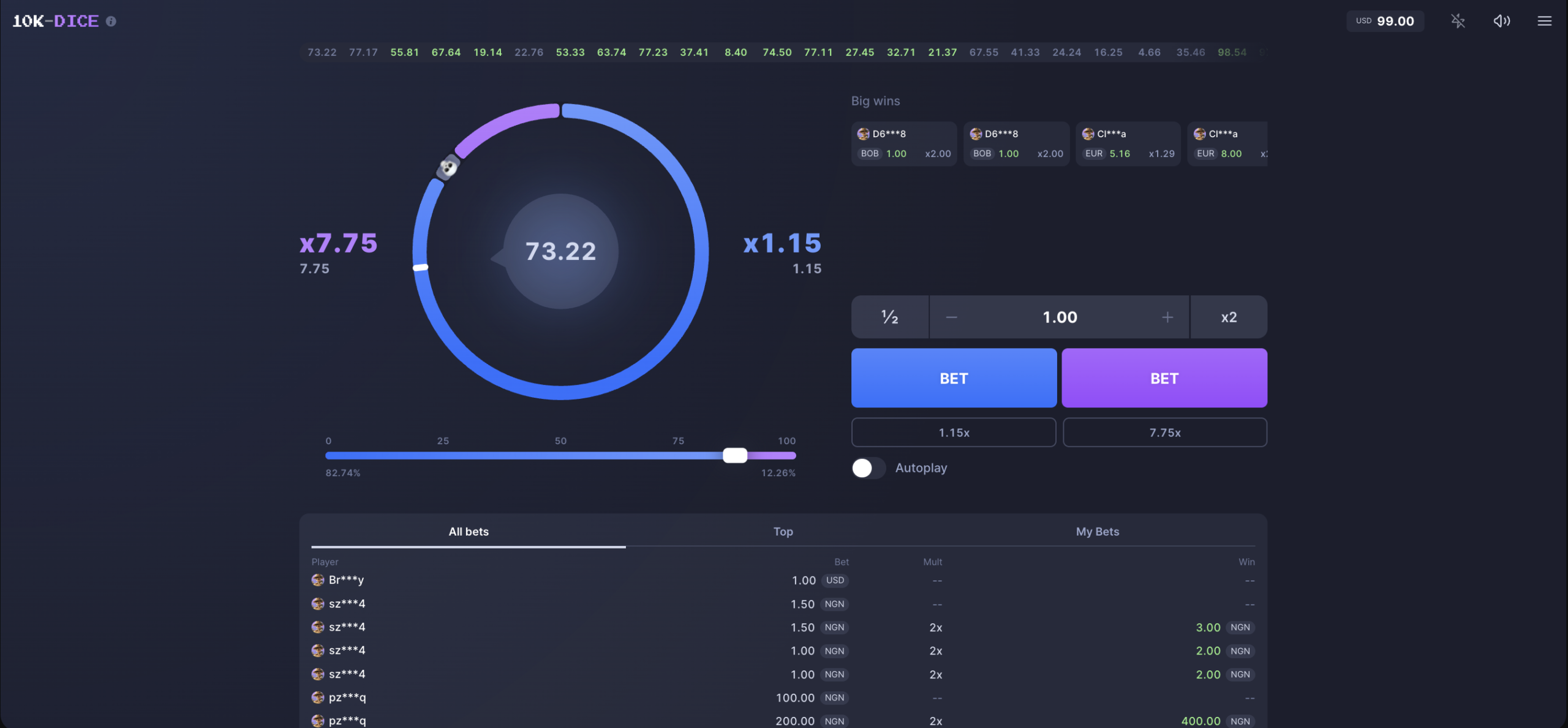Viewport: 1568px width, 728px height.
Task: Decrease bet amount with minus icon
Action: tap(951, 317)
